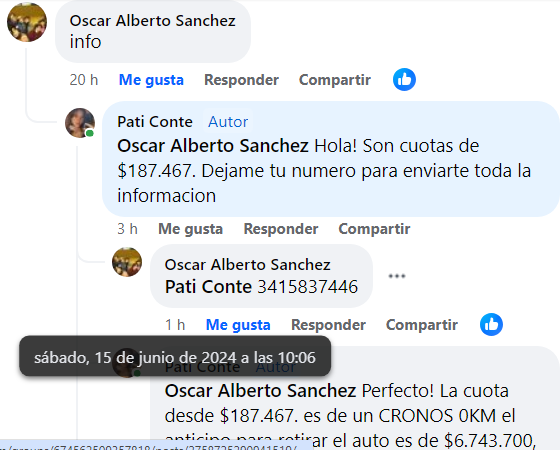Open Oscar's small avatar next to the phone number comment
Screen dimensions: 560x450
click(x=127, y=262)
